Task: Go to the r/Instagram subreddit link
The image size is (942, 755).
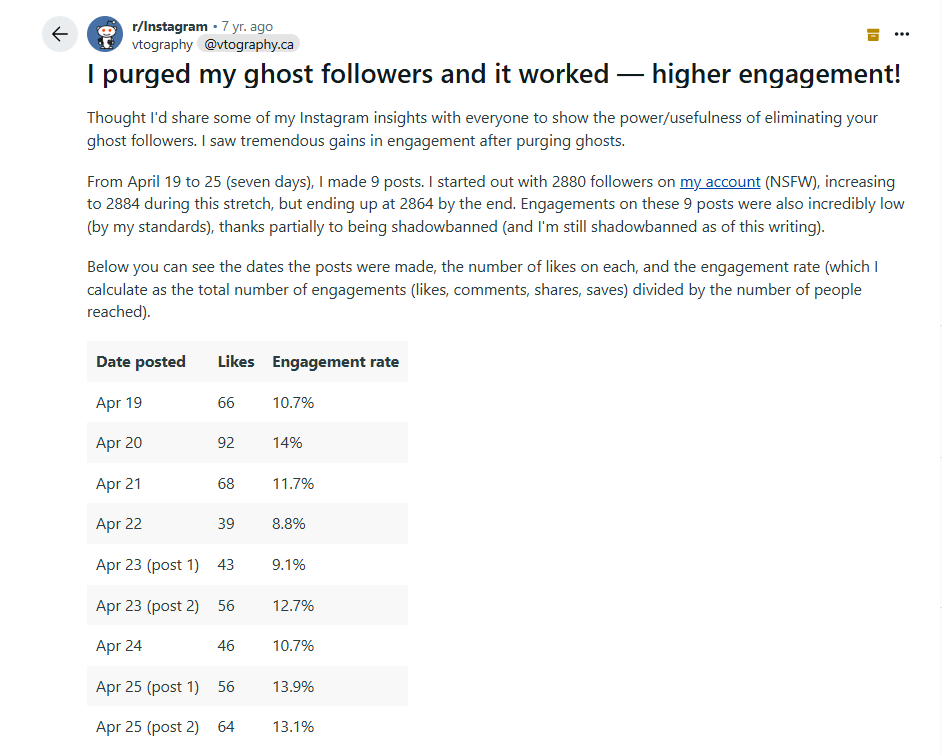Action: click(x=169, y=26)
